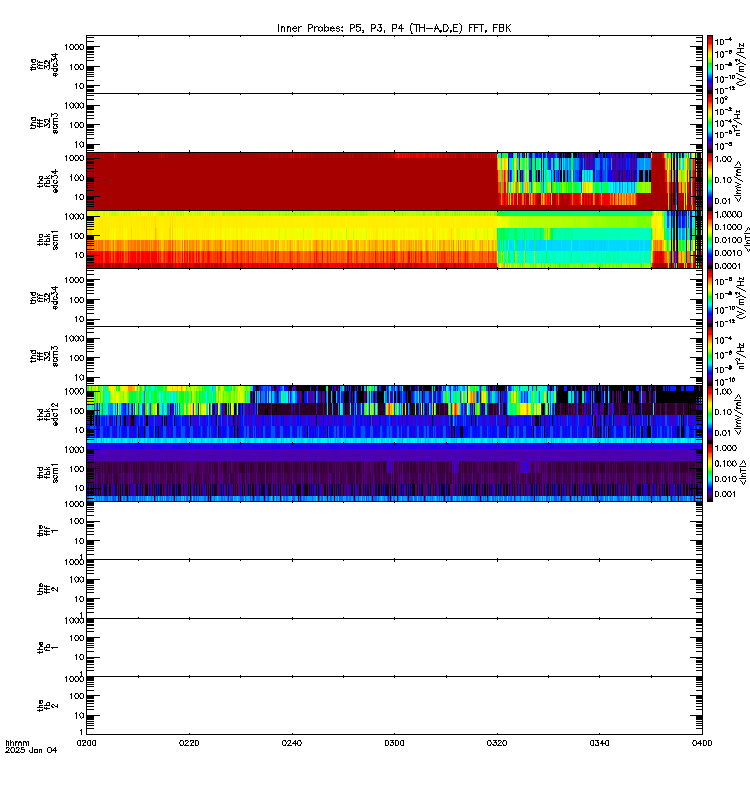Click the '0.001' tick on thd scm1 color bar

point(726,494)
